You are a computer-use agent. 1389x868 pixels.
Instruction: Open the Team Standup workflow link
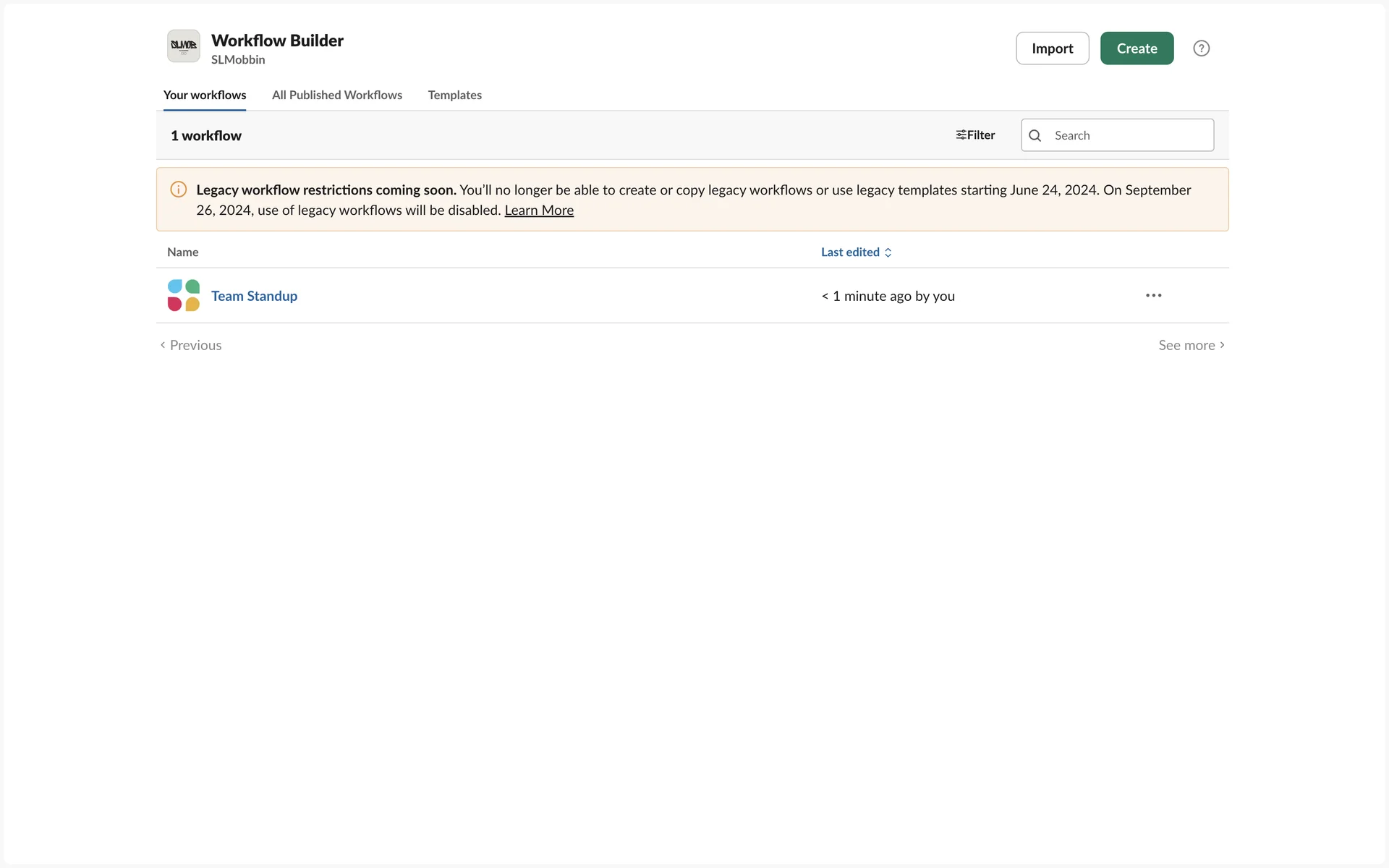tap(254, 296)
